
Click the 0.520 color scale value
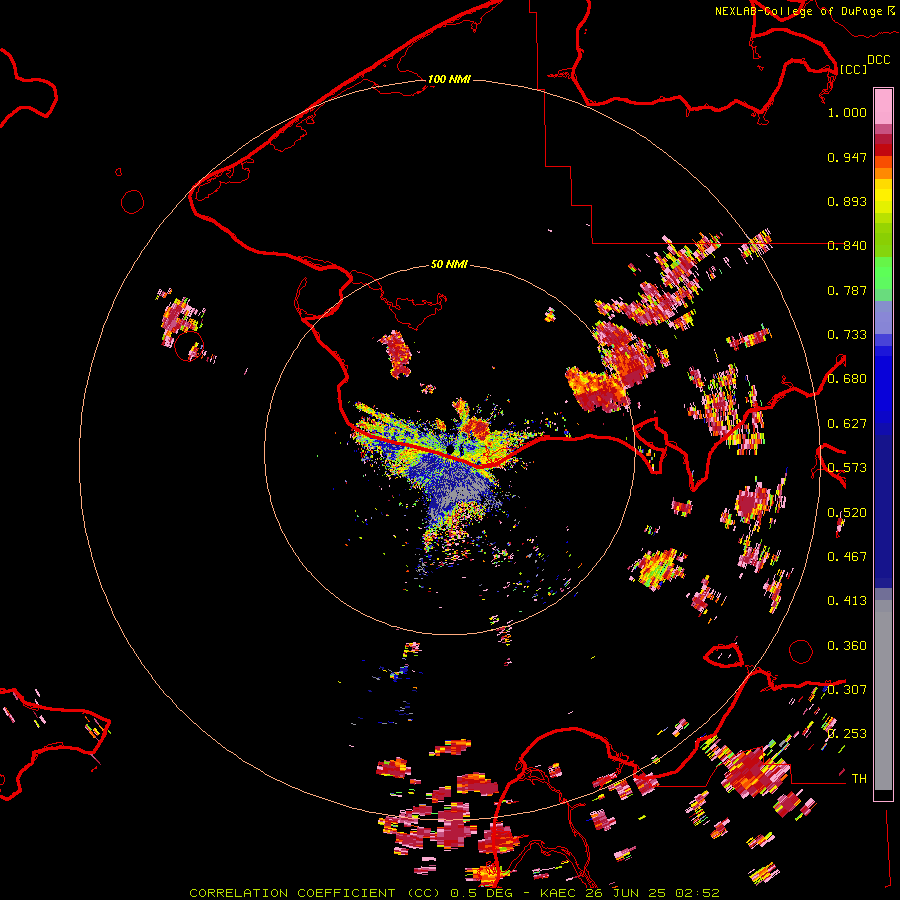pos(847,513)
